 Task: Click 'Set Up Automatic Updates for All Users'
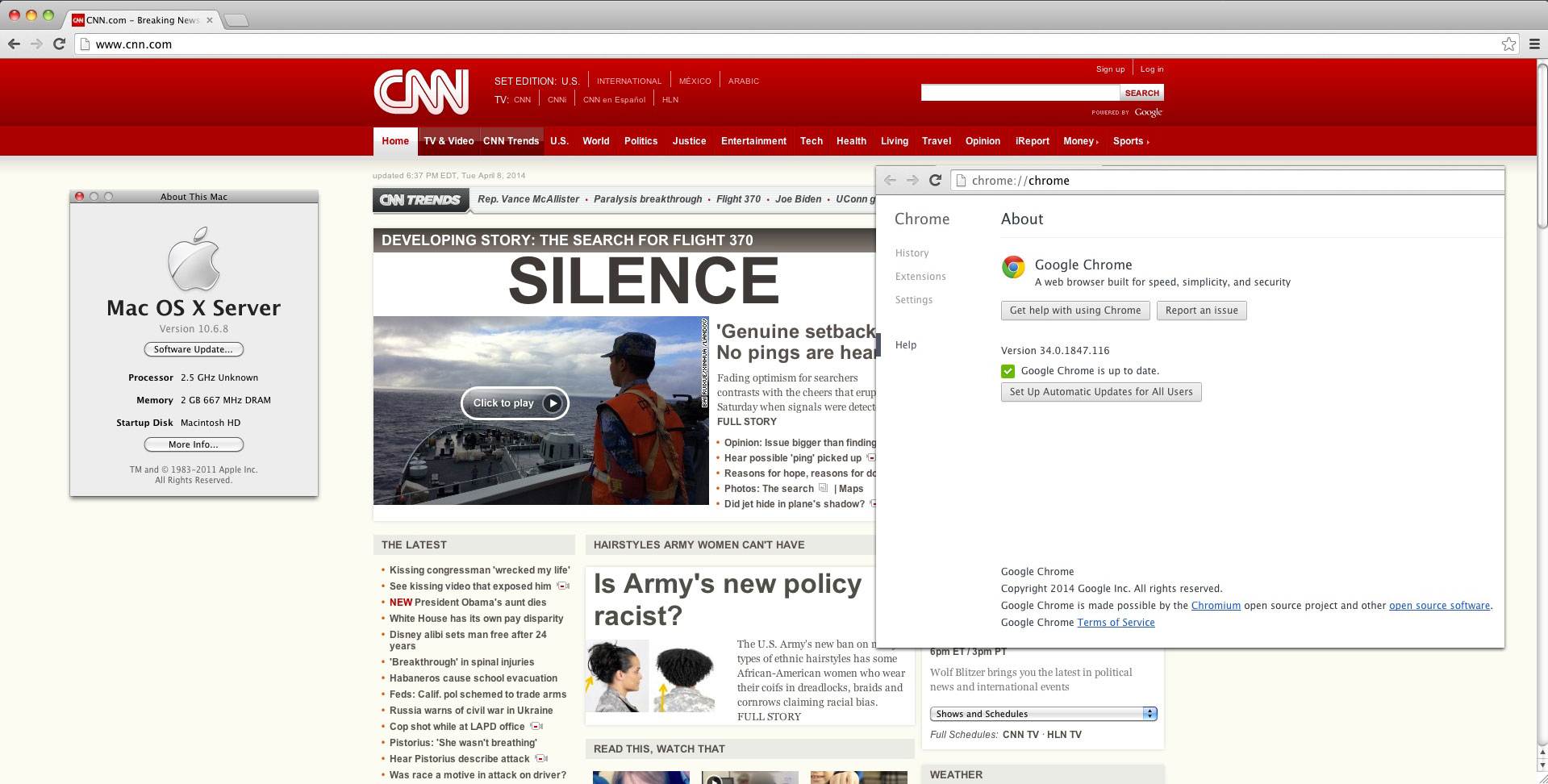coord(1101,392)
